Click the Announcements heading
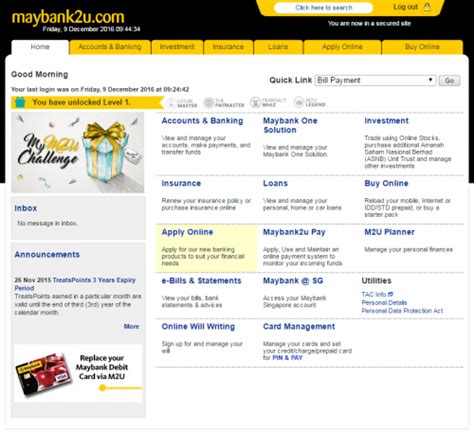 coord(47,255)
